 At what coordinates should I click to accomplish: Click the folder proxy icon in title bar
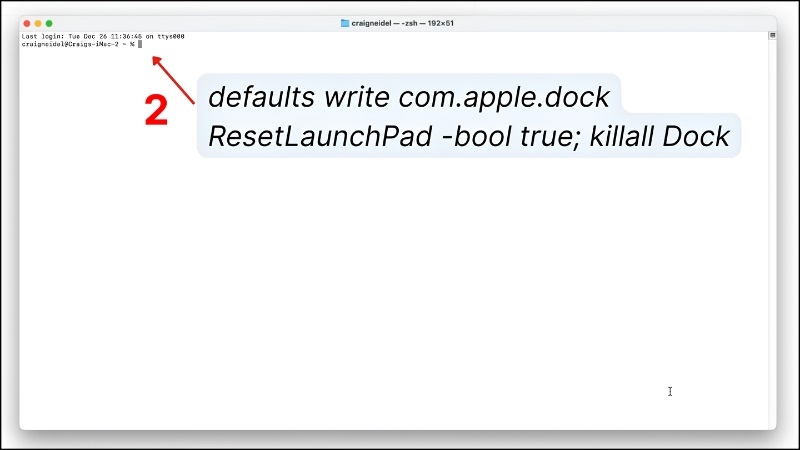click(x=345, y=23)
